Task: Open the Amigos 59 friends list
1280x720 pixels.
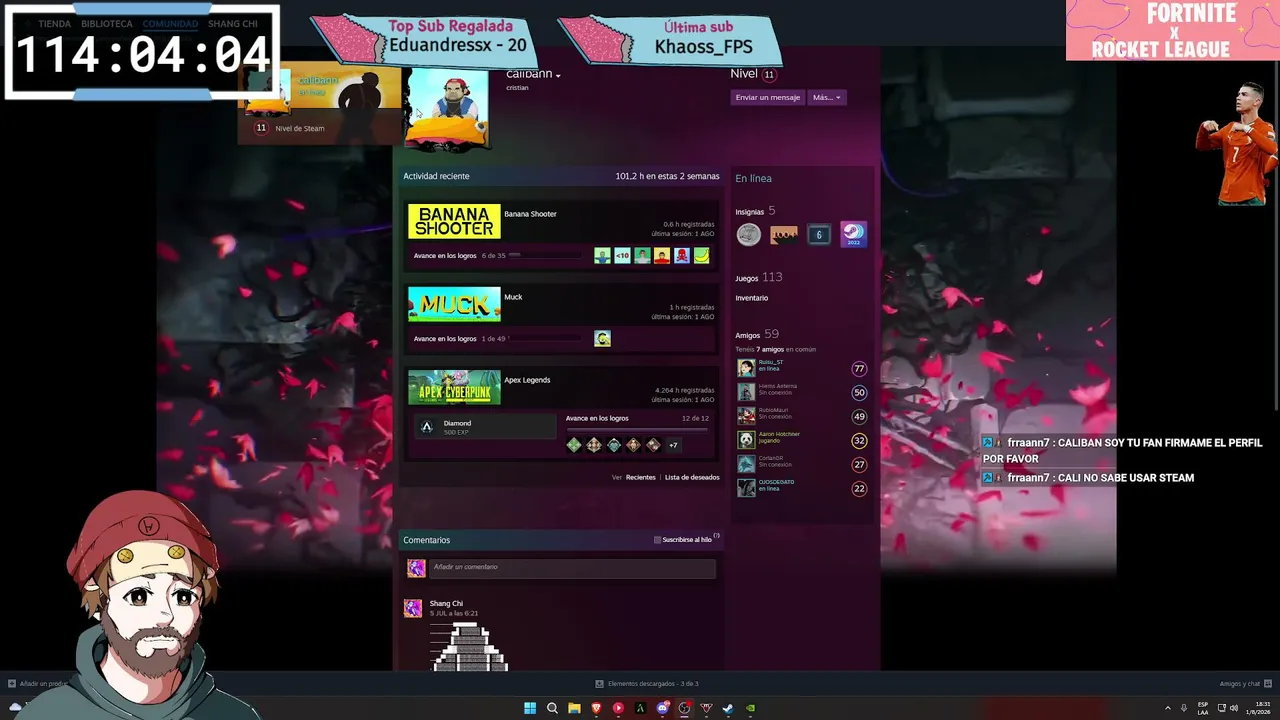Action: tap(757, 334)
